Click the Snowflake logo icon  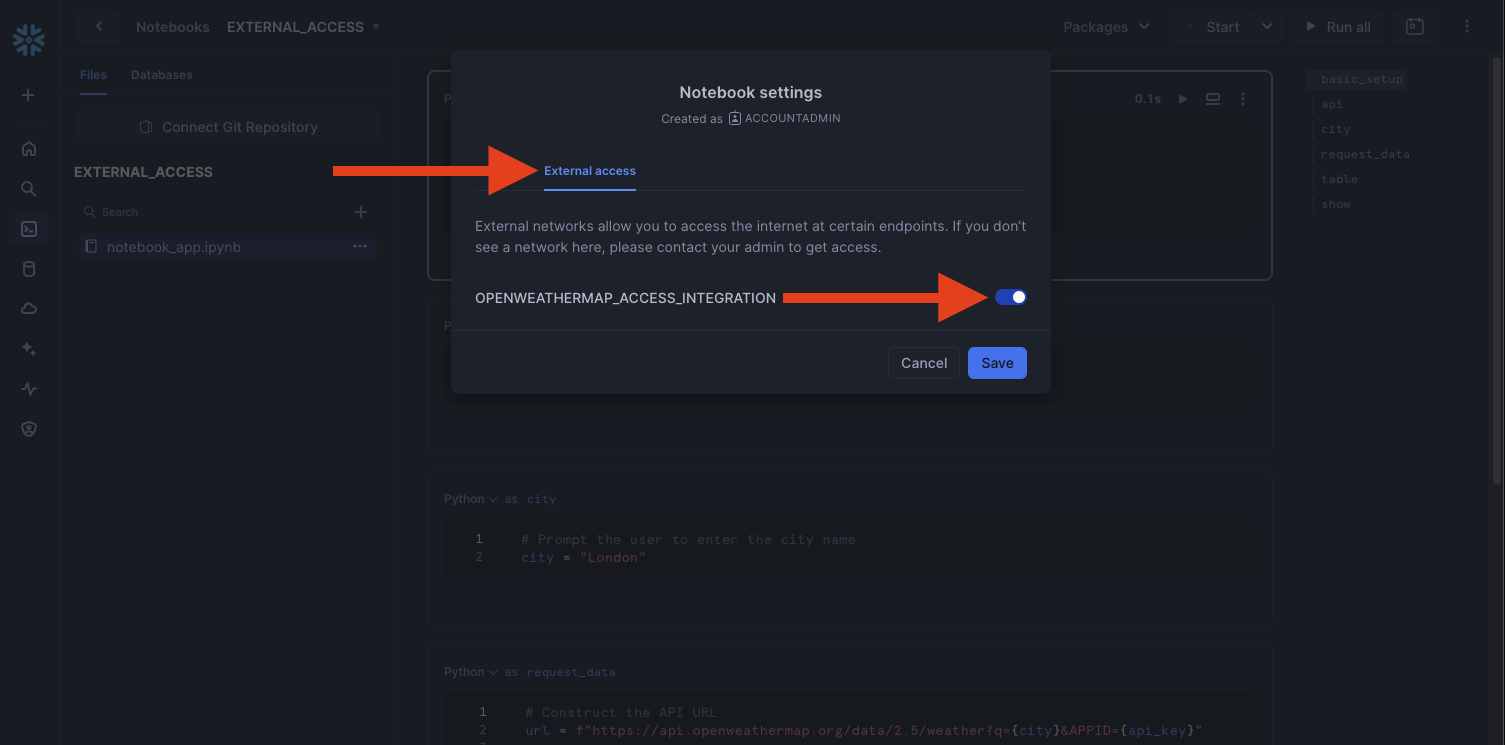coord(29,40)
